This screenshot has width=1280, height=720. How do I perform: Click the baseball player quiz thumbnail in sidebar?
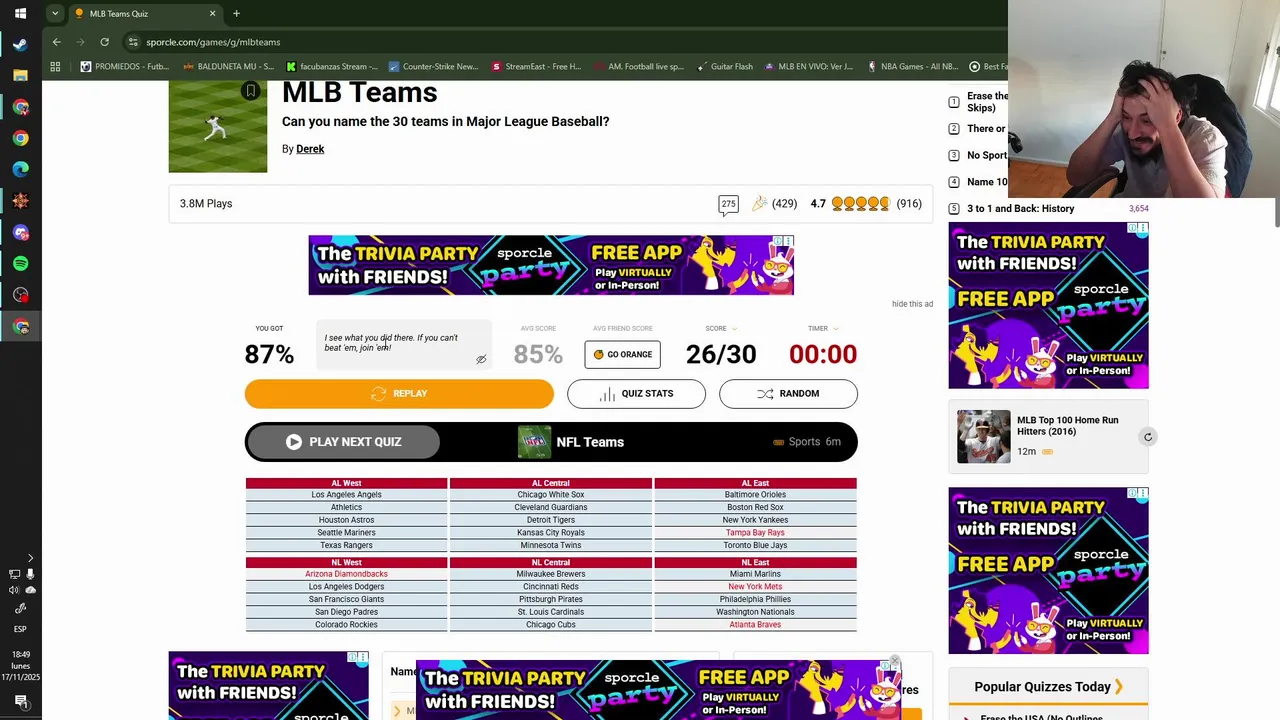coord(984,437)
